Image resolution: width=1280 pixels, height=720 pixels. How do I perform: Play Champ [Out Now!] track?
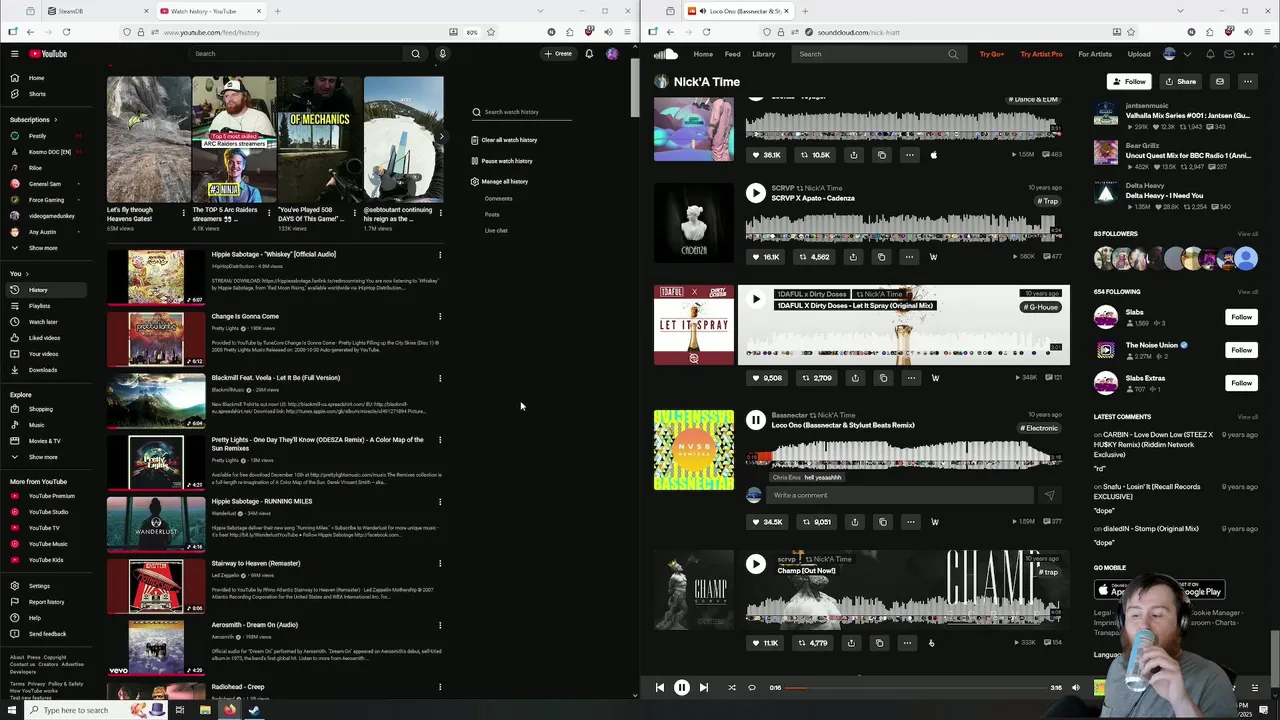point(756,564)
